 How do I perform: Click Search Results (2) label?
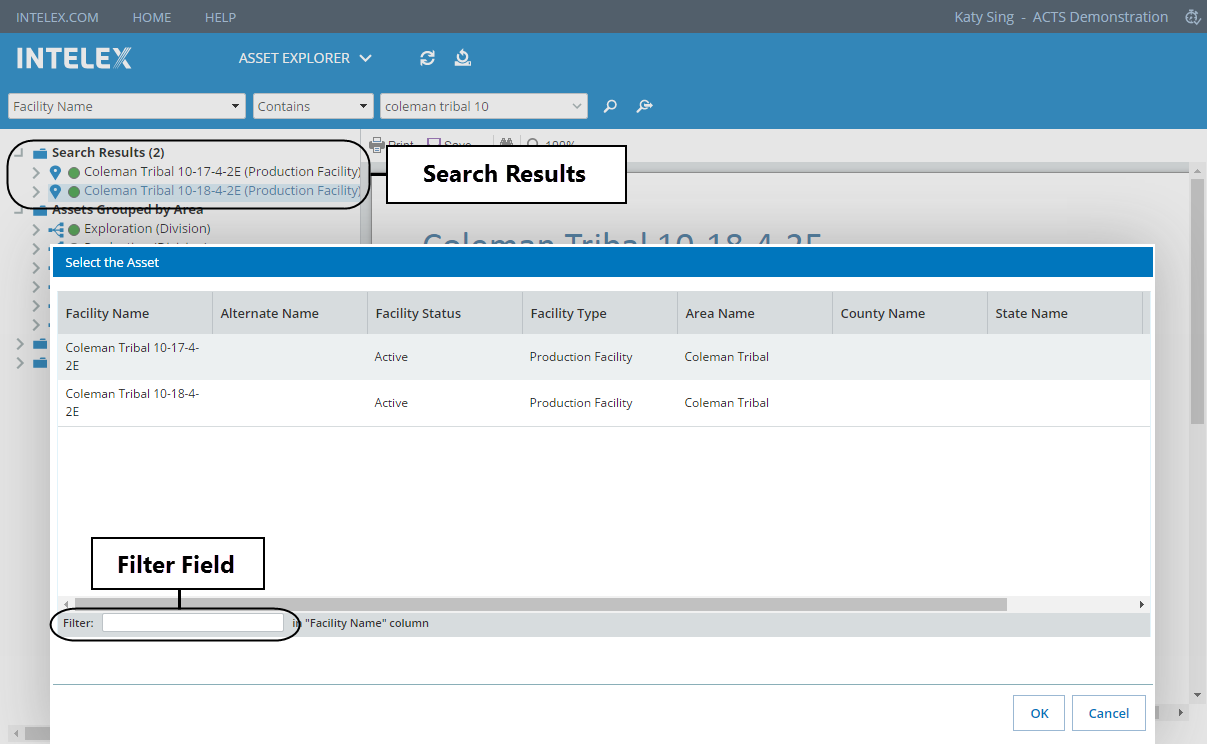[x=108, y=153]
